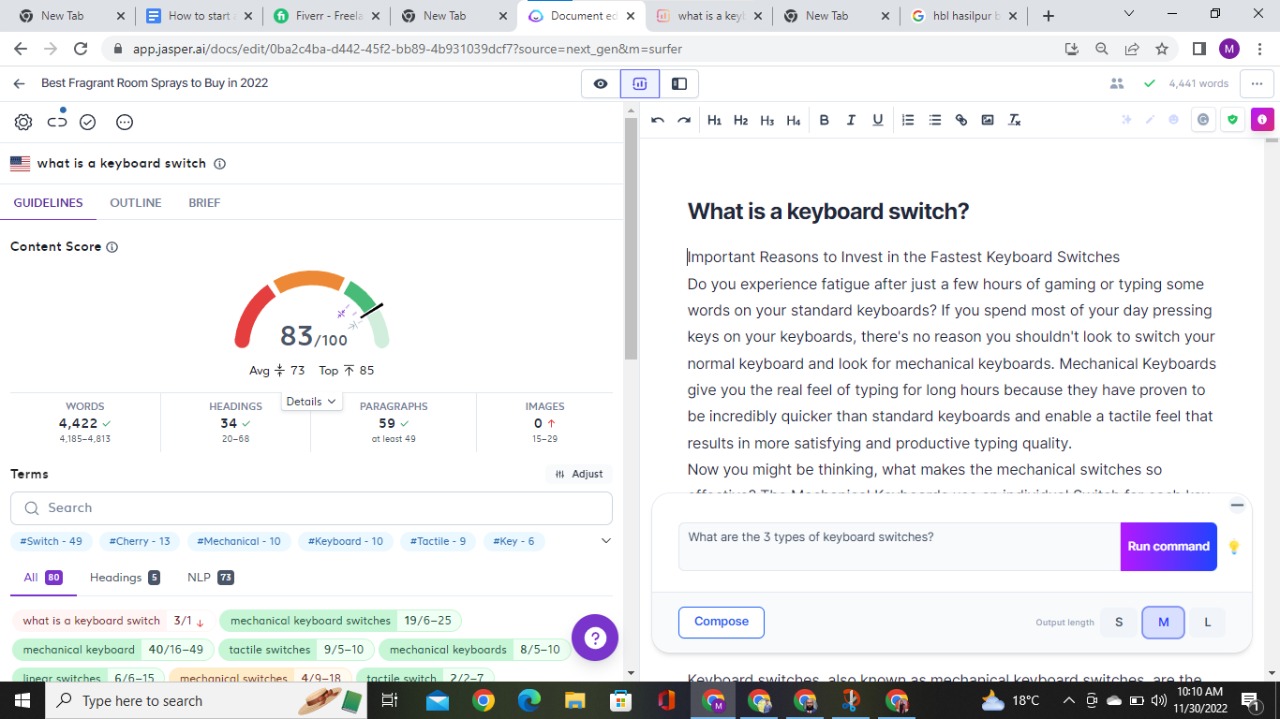
Task: Insert hyperlink from toolbar
Action: (961, 120)
